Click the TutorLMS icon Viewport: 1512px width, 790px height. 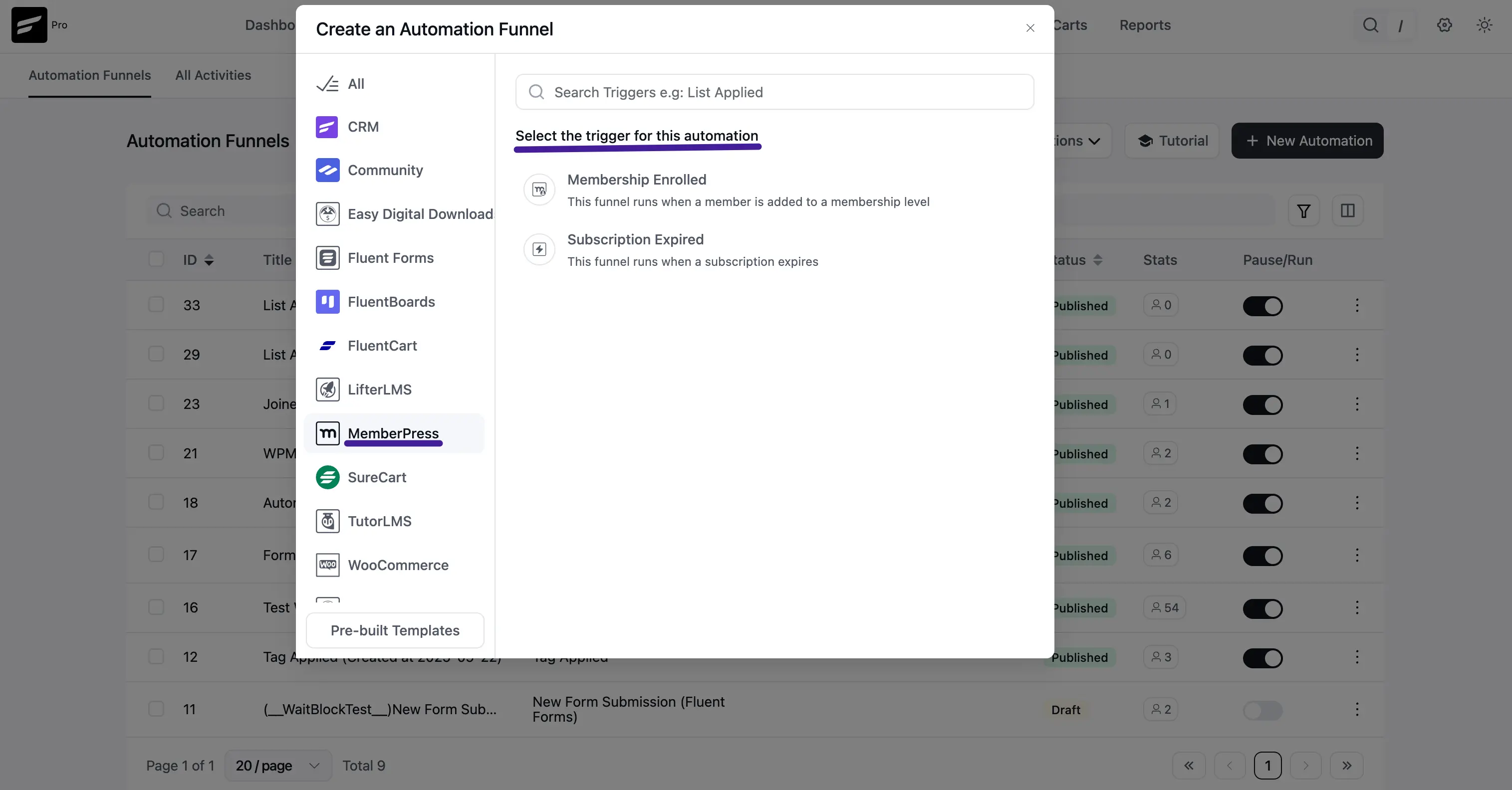[x=327, y=521]
